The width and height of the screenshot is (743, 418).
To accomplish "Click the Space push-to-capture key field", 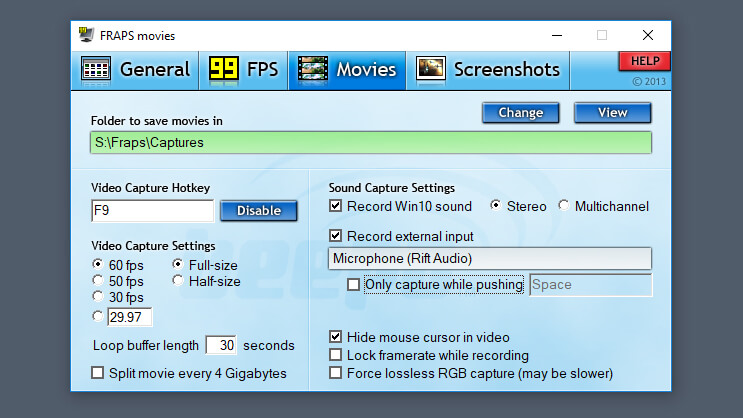I will (590, 284).
